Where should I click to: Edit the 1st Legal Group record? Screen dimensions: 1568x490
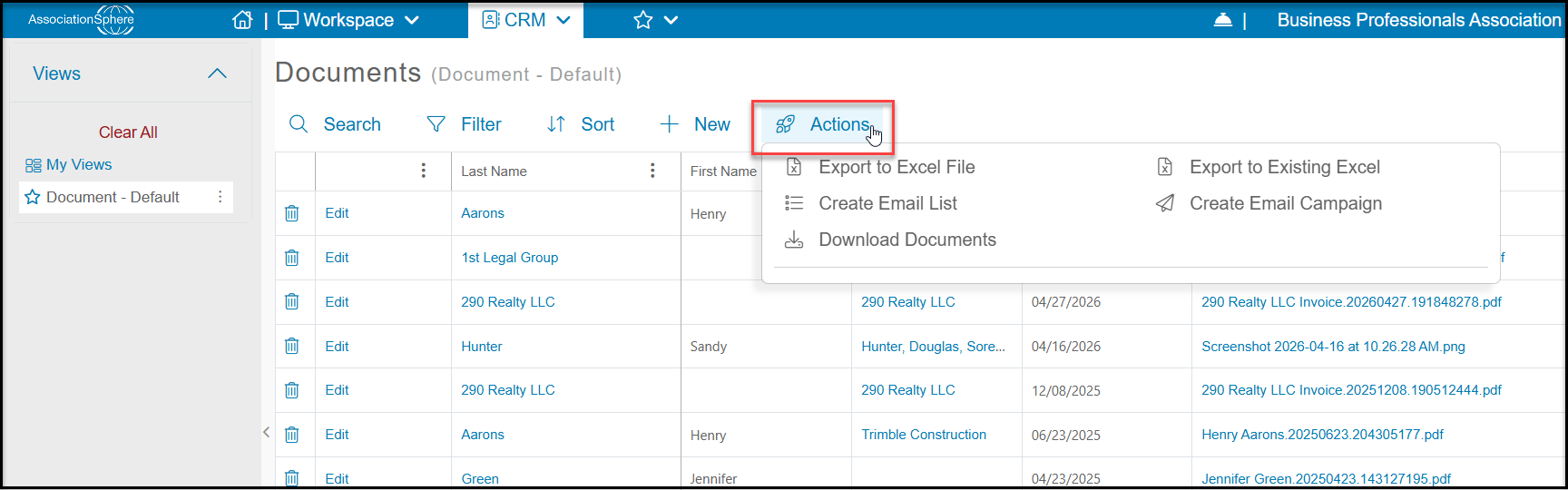click(337, 258)
